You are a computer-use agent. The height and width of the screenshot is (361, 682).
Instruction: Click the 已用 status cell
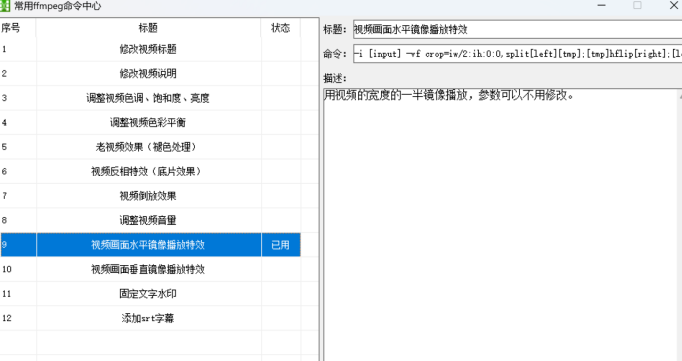click(x=281, y=245)
